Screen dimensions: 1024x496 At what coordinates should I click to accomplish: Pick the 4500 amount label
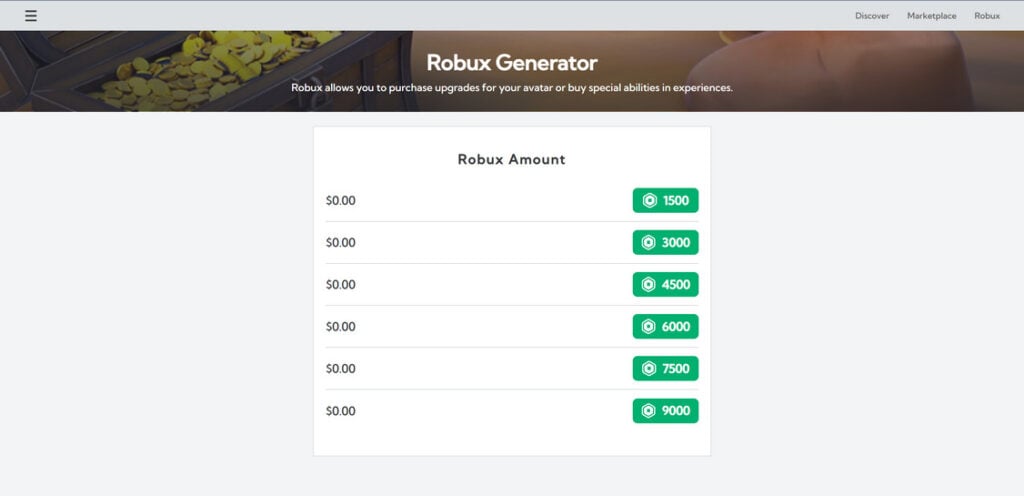(x=676, y=285)
